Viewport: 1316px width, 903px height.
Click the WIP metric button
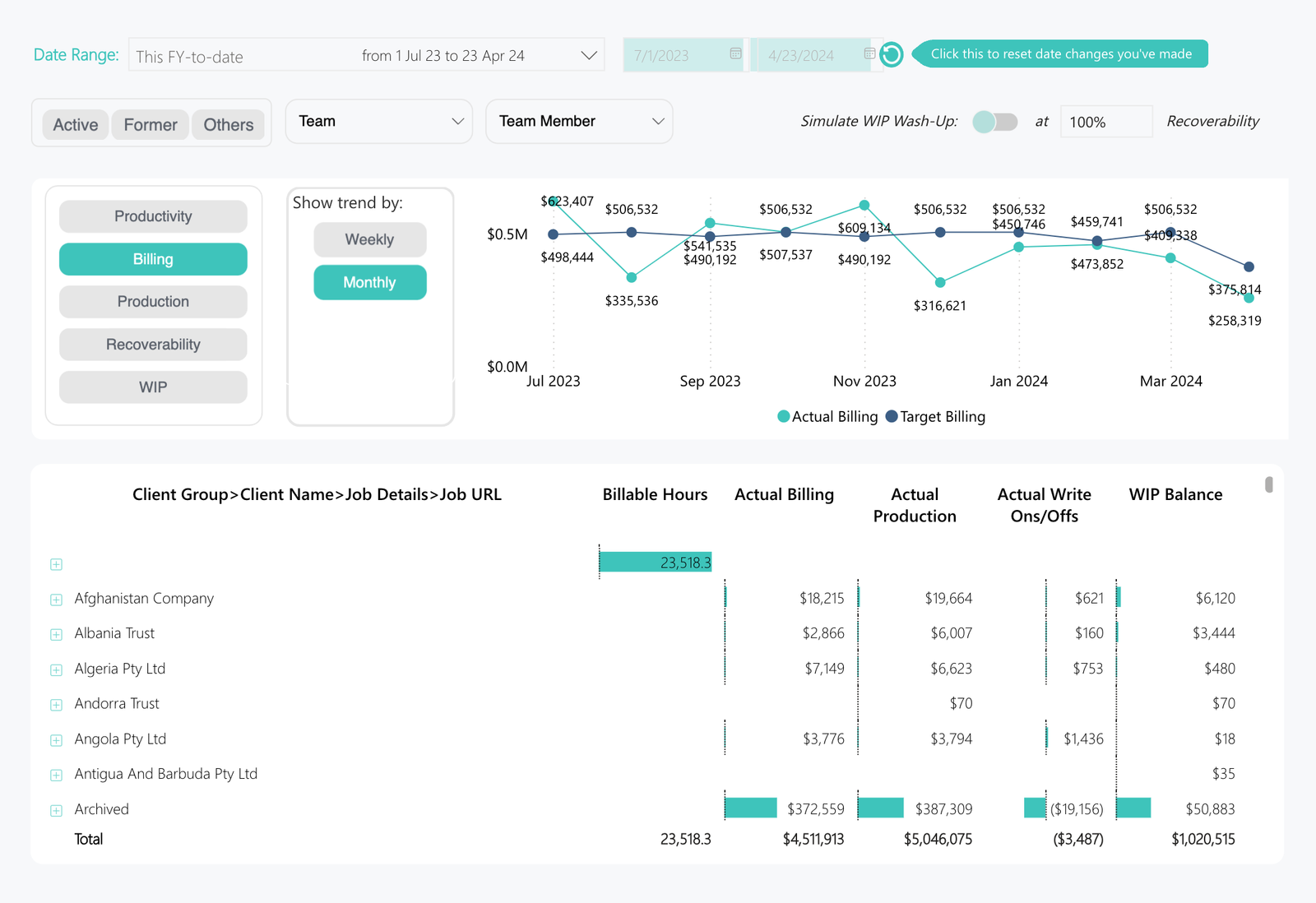(153, 387)
